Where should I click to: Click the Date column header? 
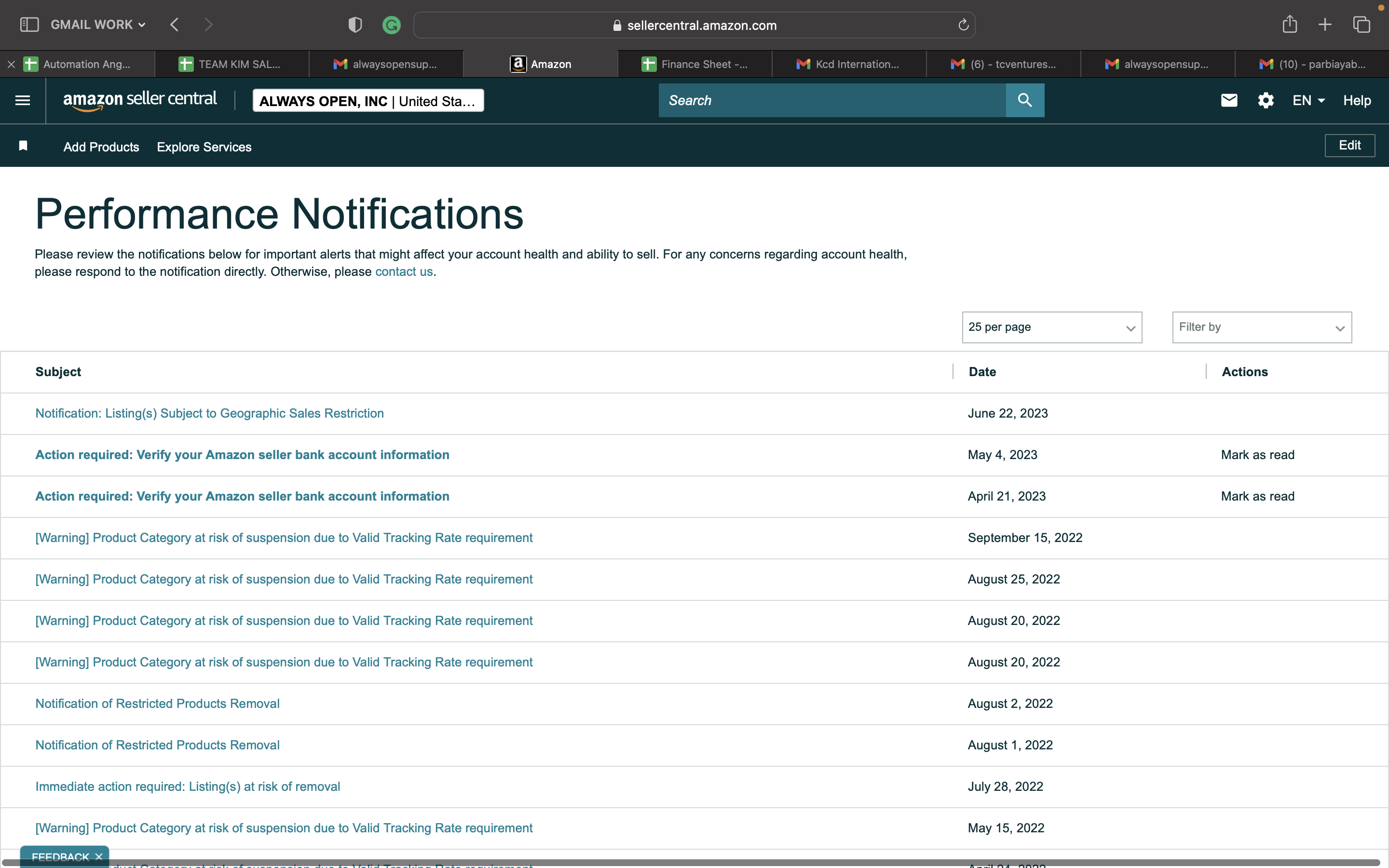982,371
